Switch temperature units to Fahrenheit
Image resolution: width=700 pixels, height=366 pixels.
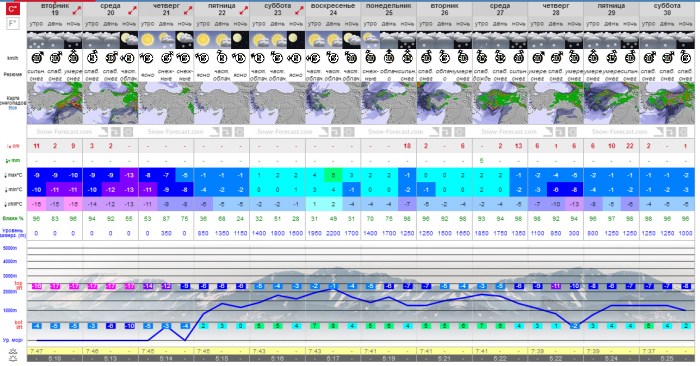(x=13, y=23)
